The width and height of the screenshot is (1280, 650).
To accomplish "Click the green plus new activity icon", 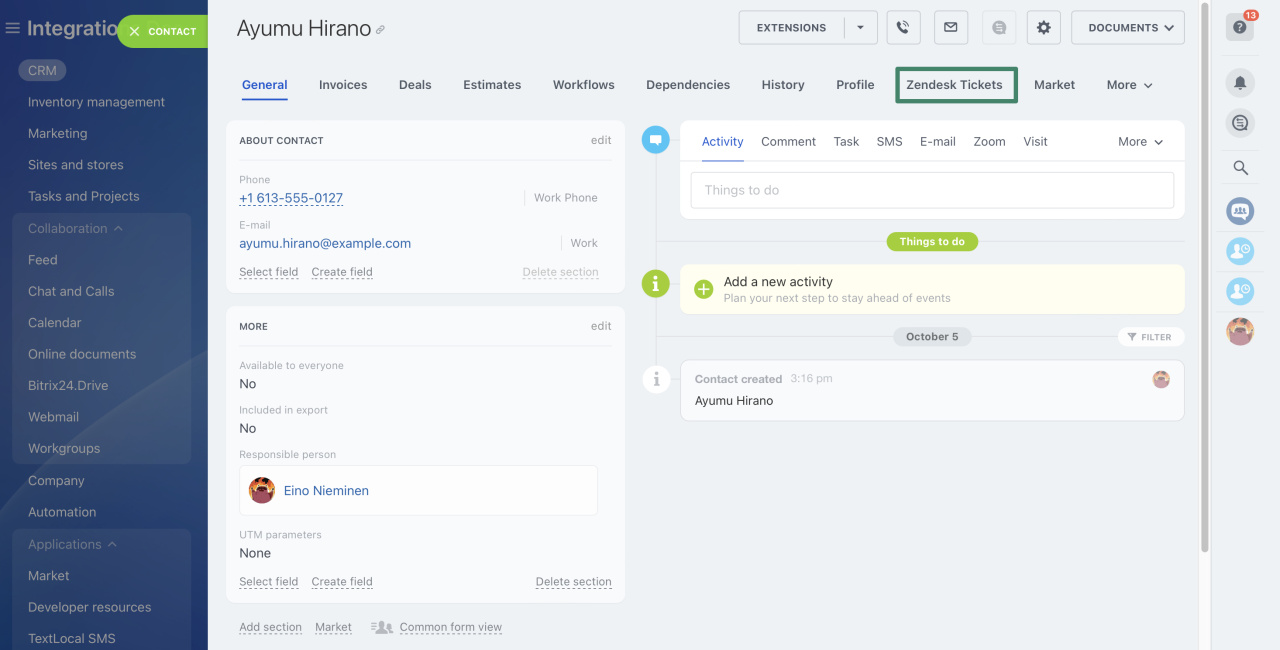I will 704,290.
